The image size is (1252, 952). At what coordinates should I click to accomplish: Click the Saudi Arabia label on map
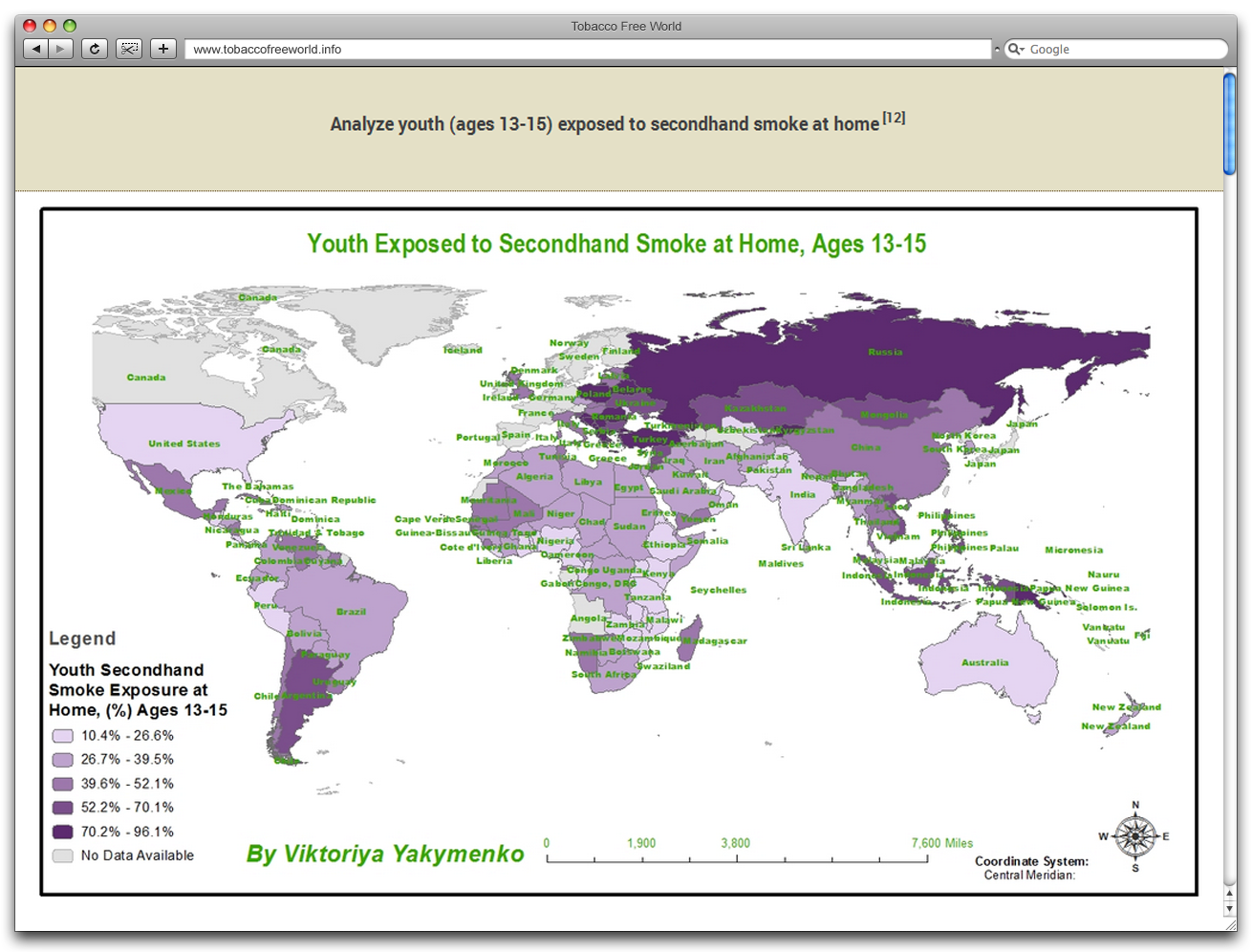tap(682, 491)
